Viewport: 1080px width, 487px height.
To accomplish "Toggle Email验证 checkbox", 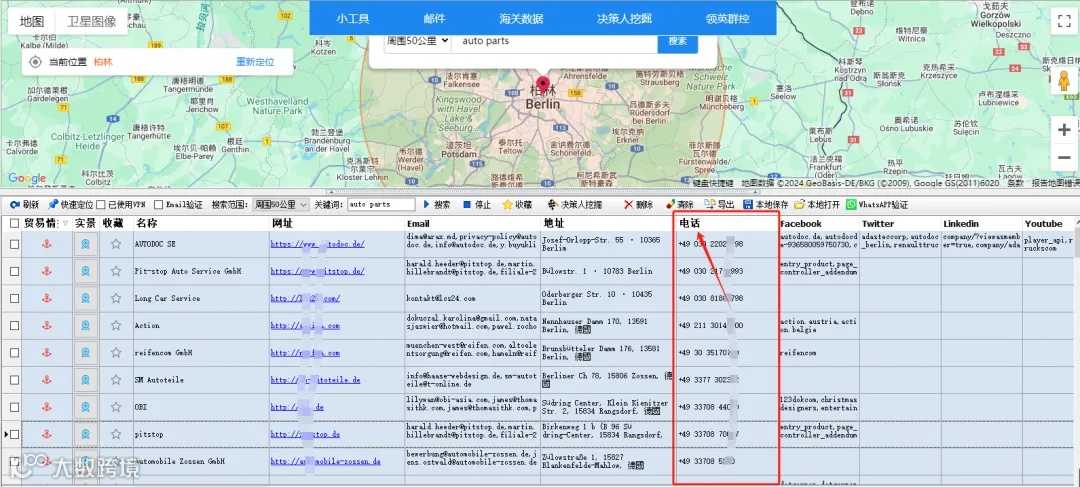I will pos(158,205).
